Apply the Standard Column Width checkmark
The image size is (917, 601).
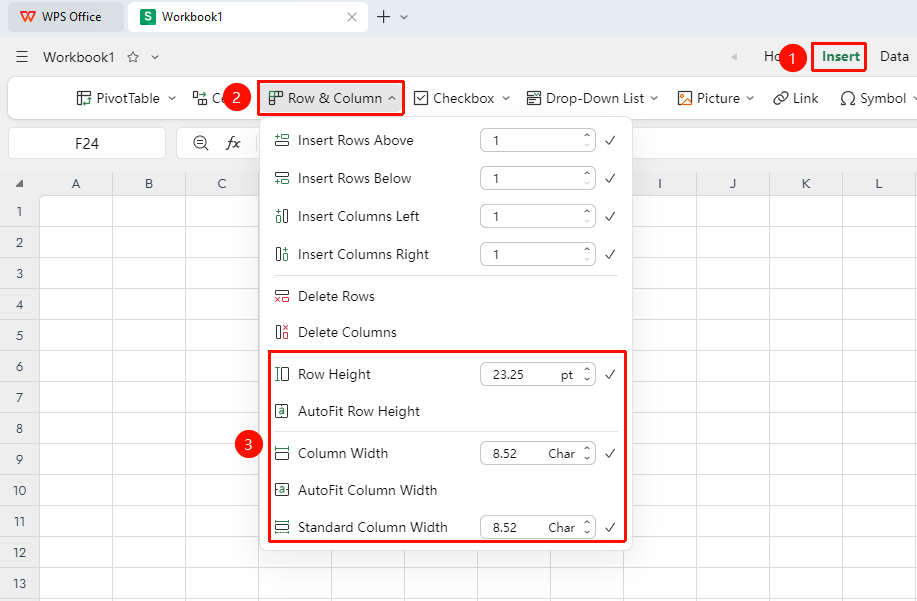point(610,527)
